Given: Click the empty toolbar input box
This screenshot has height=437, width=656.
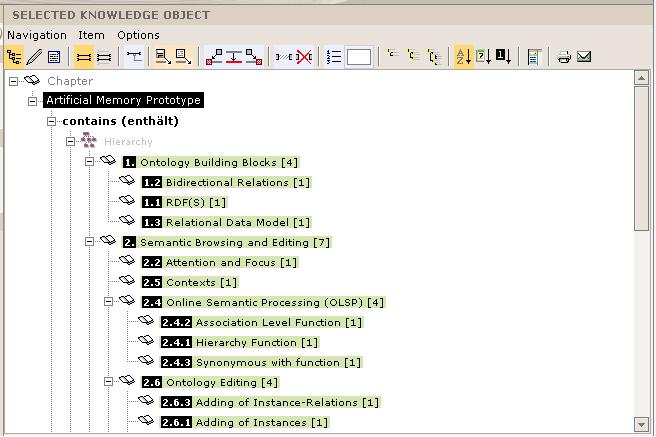Looking at the screenshot, I should pos(359,57).
